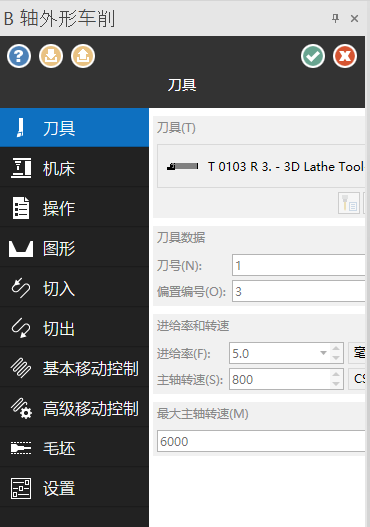Open 基本移动控制 page
This screenshot has height=527, width=370.
(74, 368)
